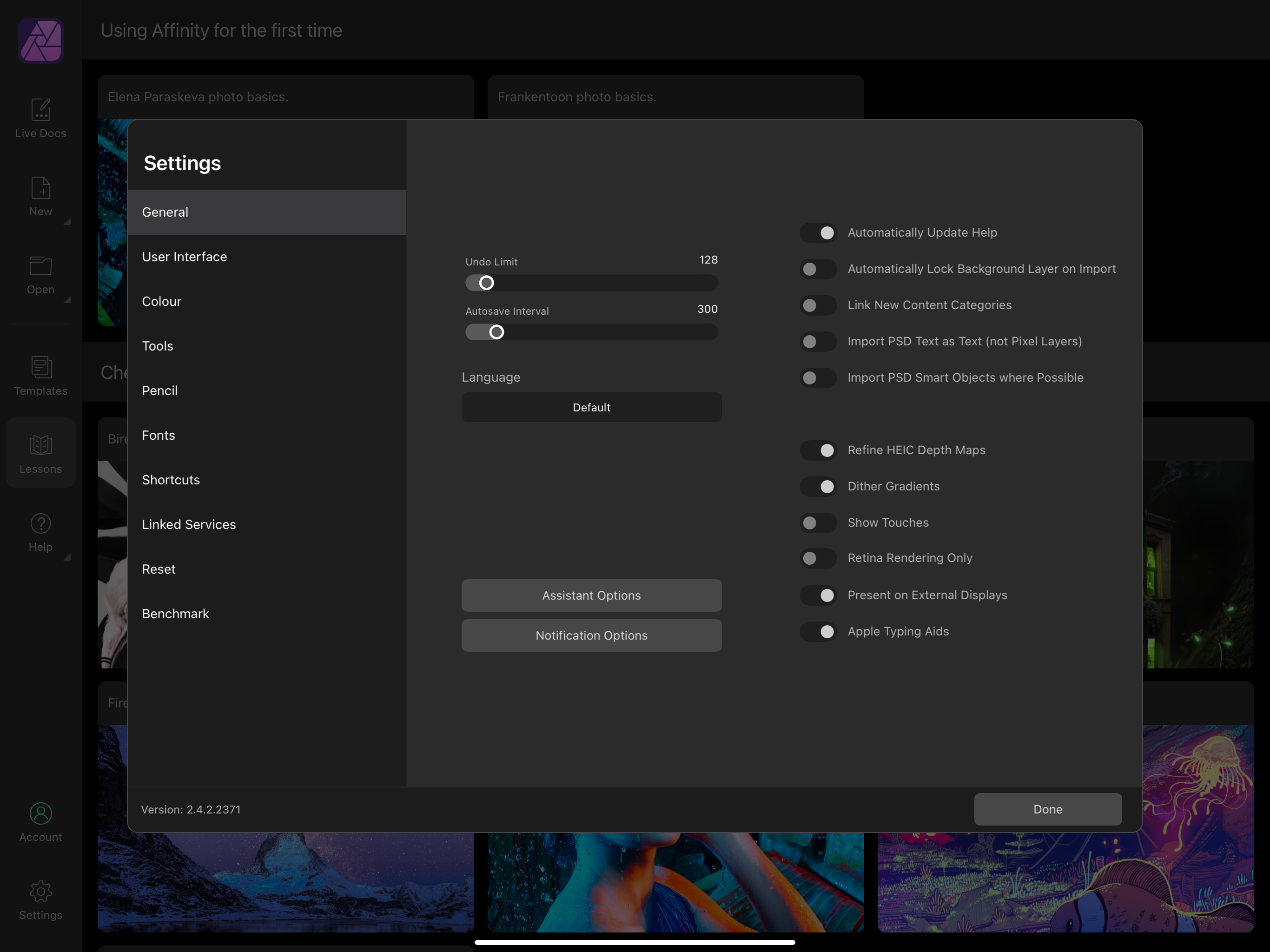
Task: Open the mountain night landscape thumbnail
Action: (285, 883)
